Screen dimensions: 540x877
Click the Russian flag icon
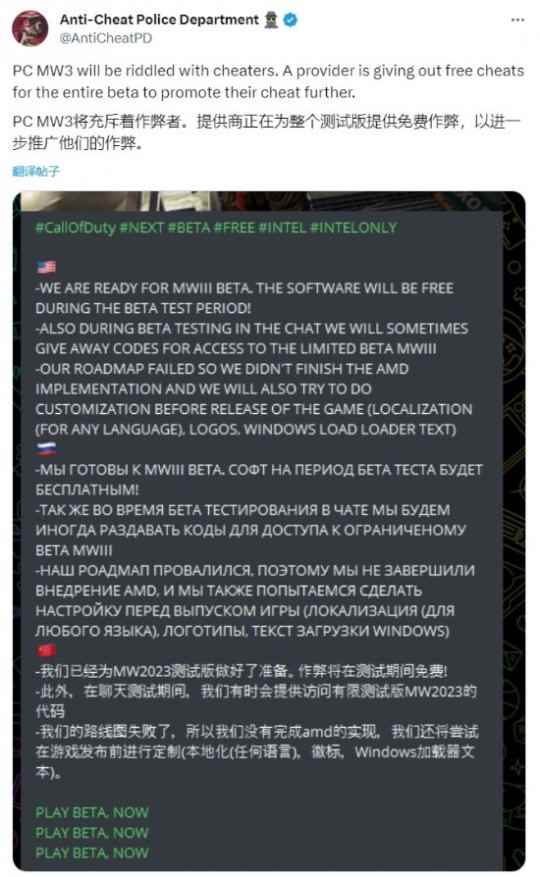coord(46,449)
